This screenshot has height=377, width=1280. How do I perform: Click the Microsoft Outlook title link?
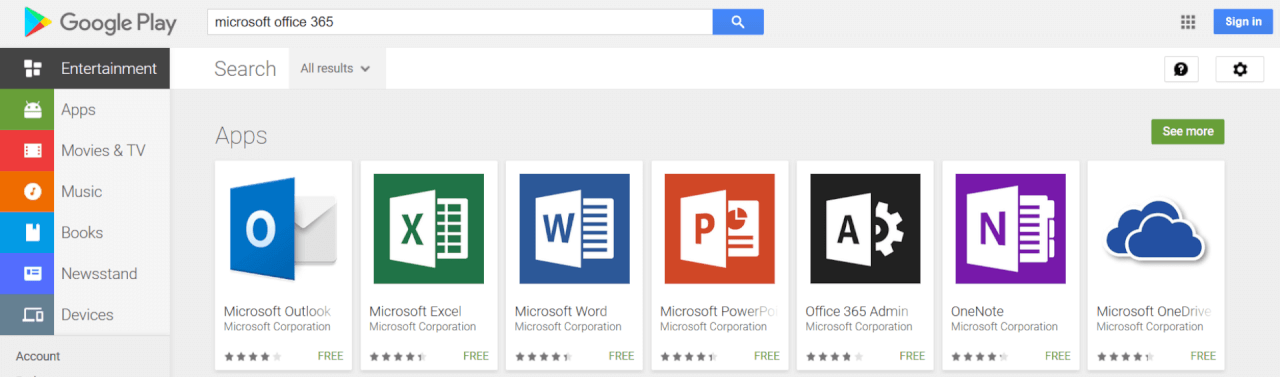[x=277, y=311]
